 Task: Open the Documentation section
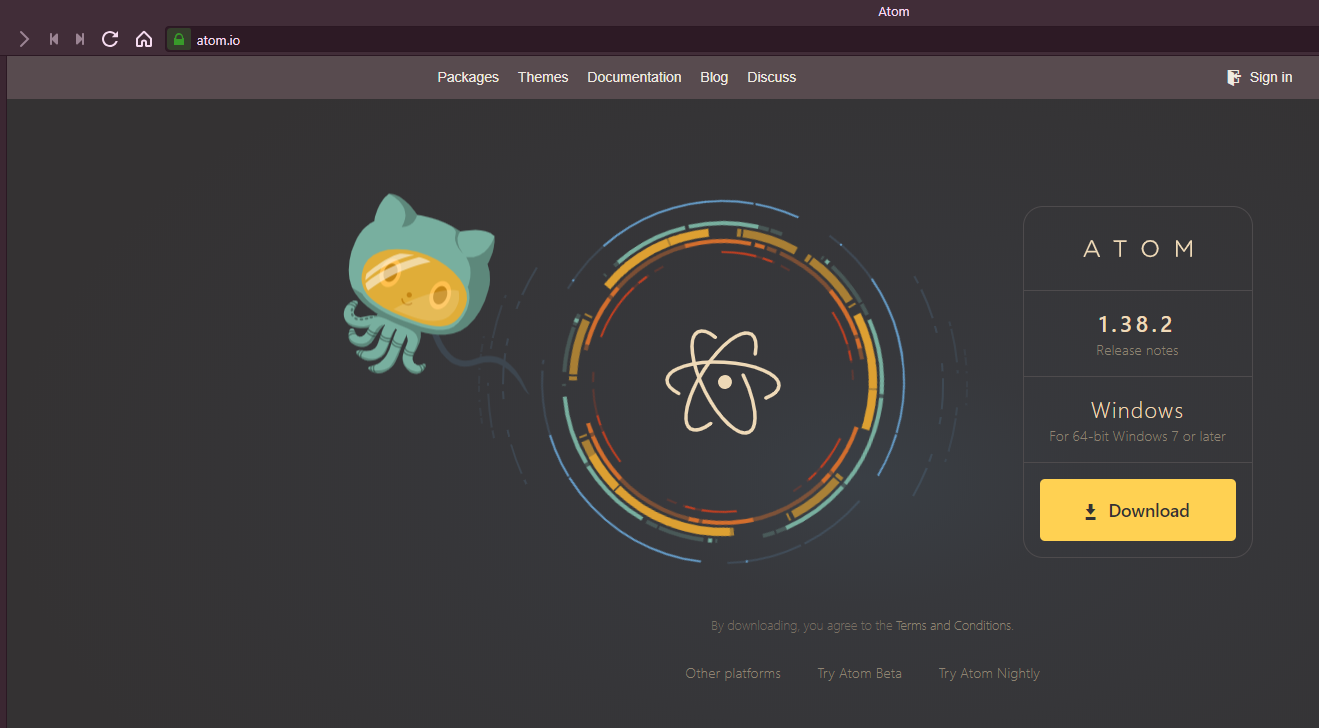click(x=634, y=77)
